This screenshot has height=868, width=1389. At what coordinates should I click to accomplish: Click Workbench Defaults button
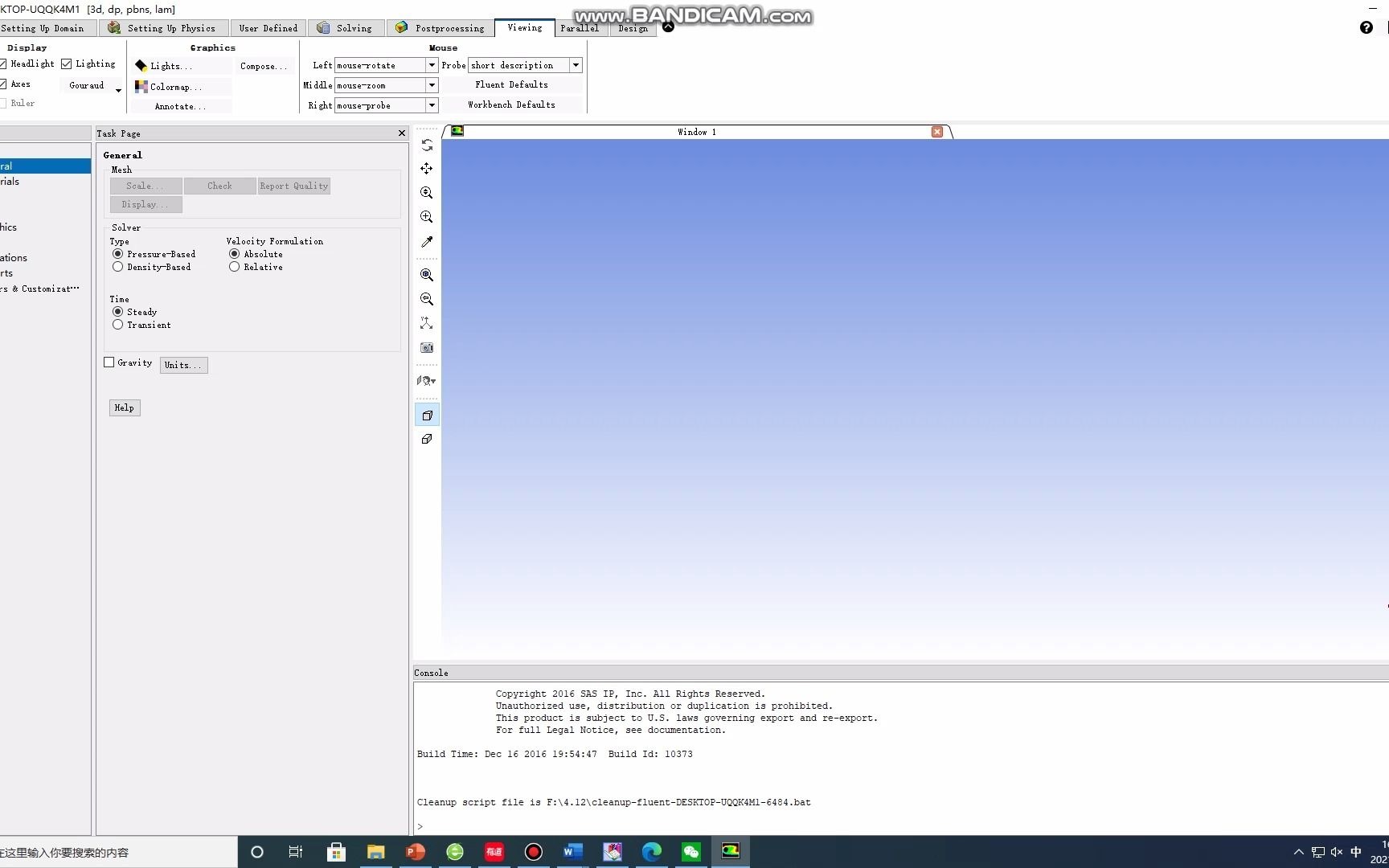[x=512, y=104]
